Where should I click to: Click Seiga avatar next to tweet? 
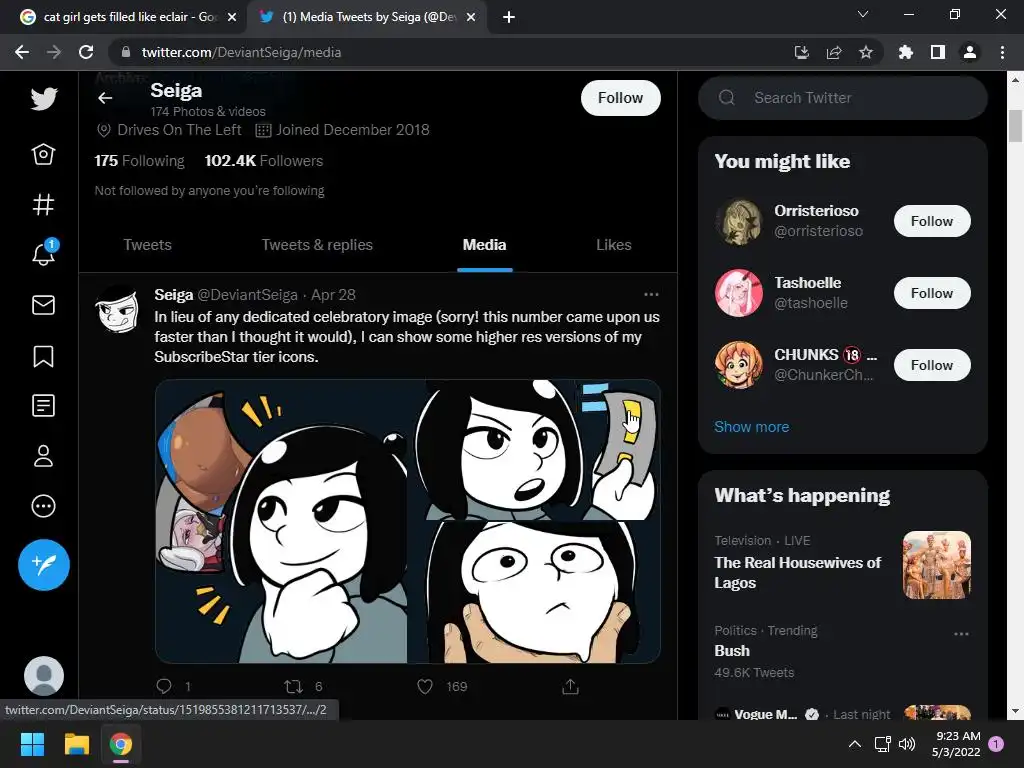pyautogui.click(x=117, y=310)
